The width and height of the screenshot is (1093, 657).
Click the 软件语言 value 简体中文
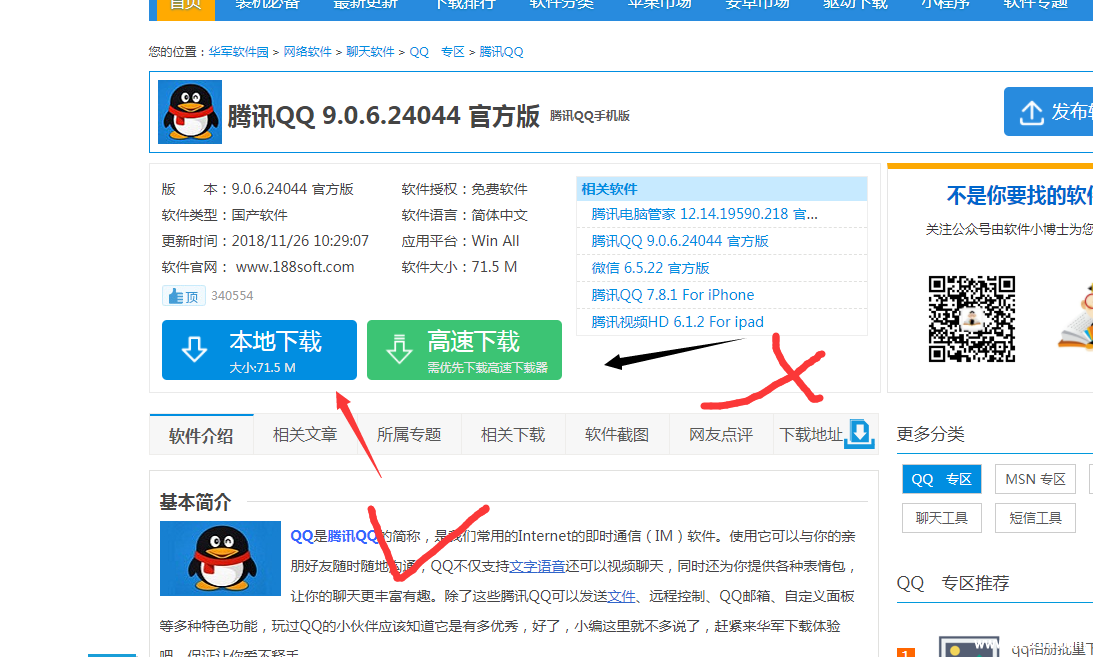[499, 215]
